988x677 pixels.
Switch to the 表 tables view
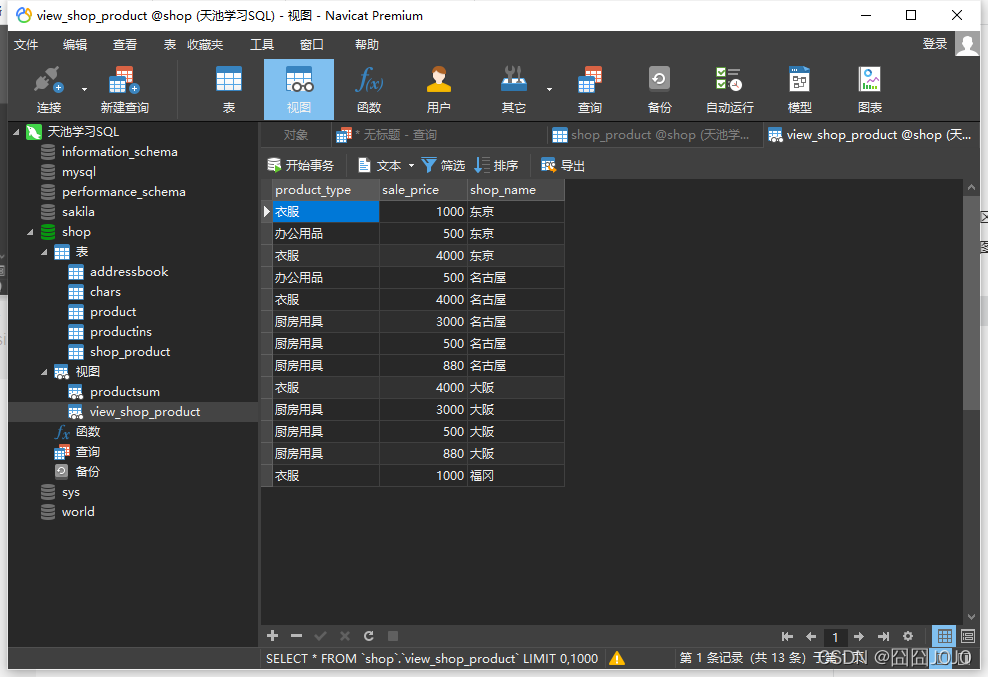tap(229, 90)
